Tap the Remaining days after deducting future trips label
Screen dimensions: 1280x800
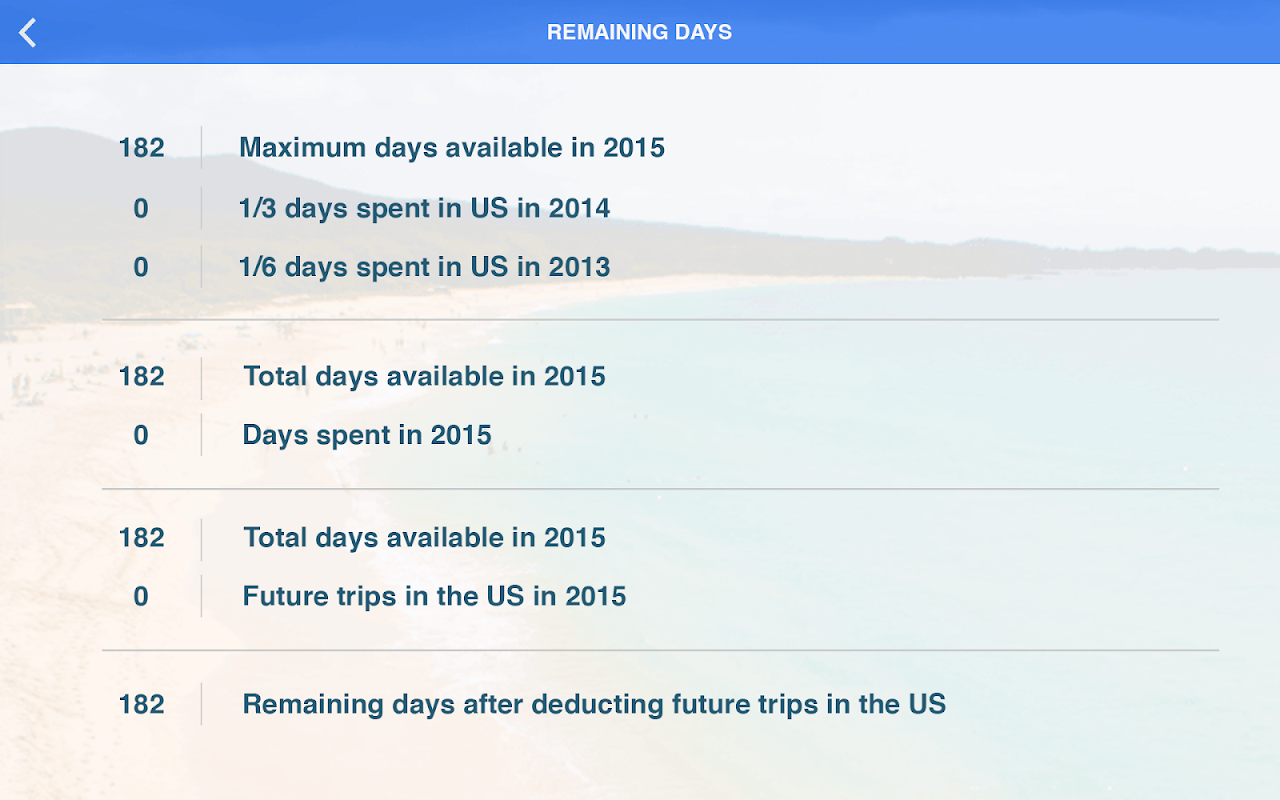click(x=594, y=704)
